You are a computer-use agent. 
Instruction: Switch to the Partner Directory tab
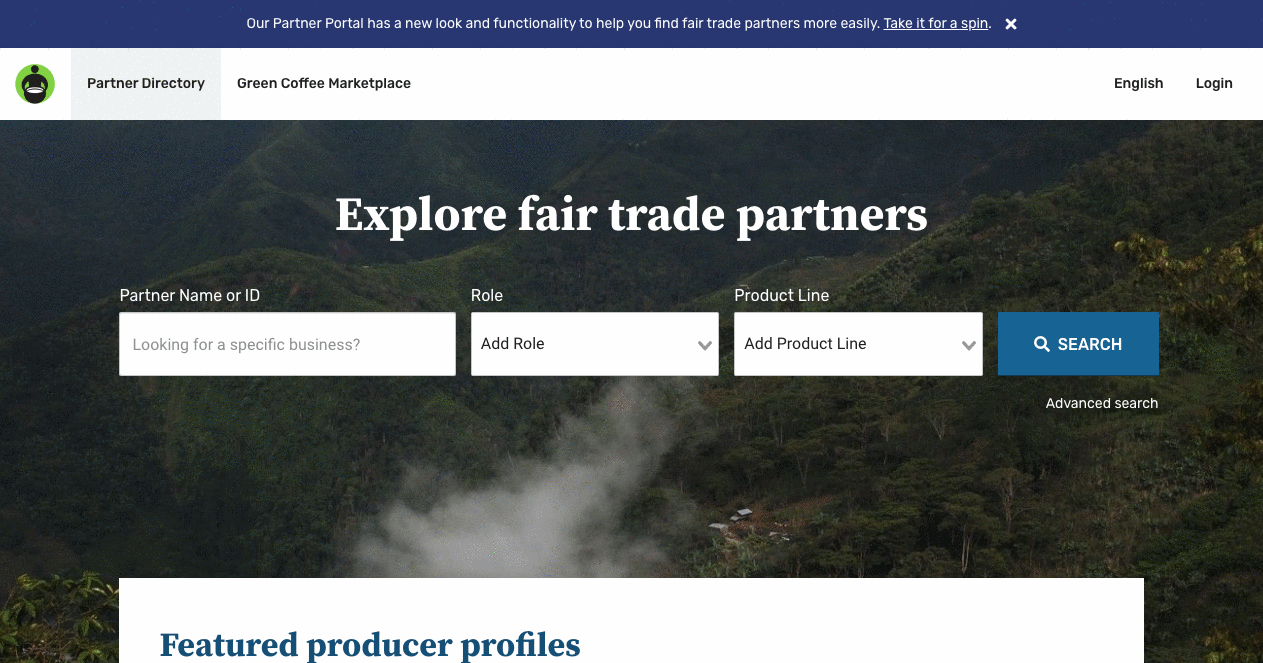coord(146,83)
